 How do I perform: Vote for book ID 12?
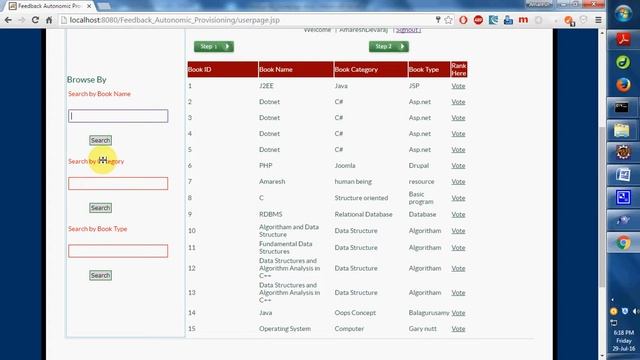[458, 268]
